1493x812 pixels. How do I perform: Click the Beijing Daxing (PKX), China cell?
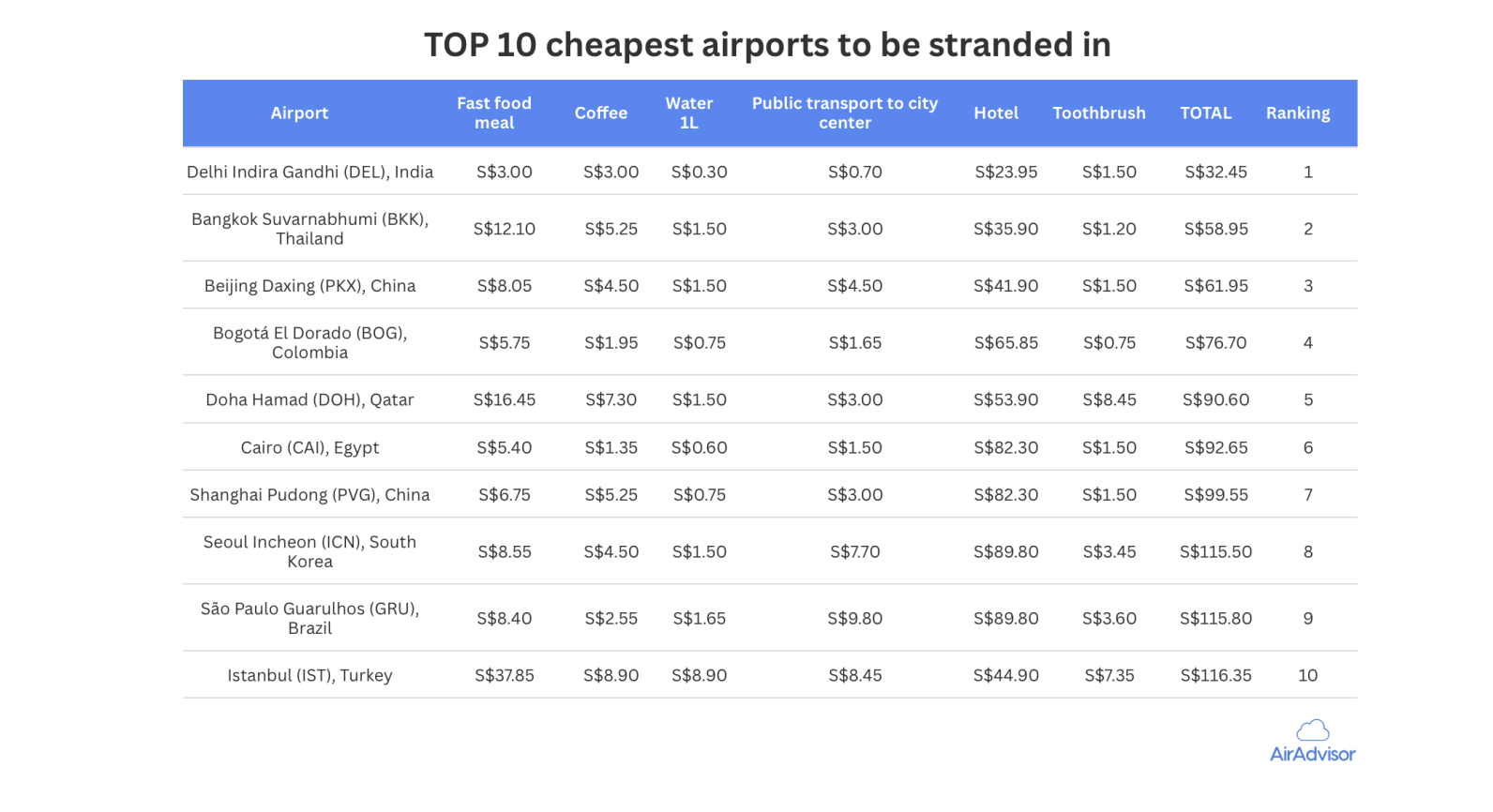[x=309, y=286]
